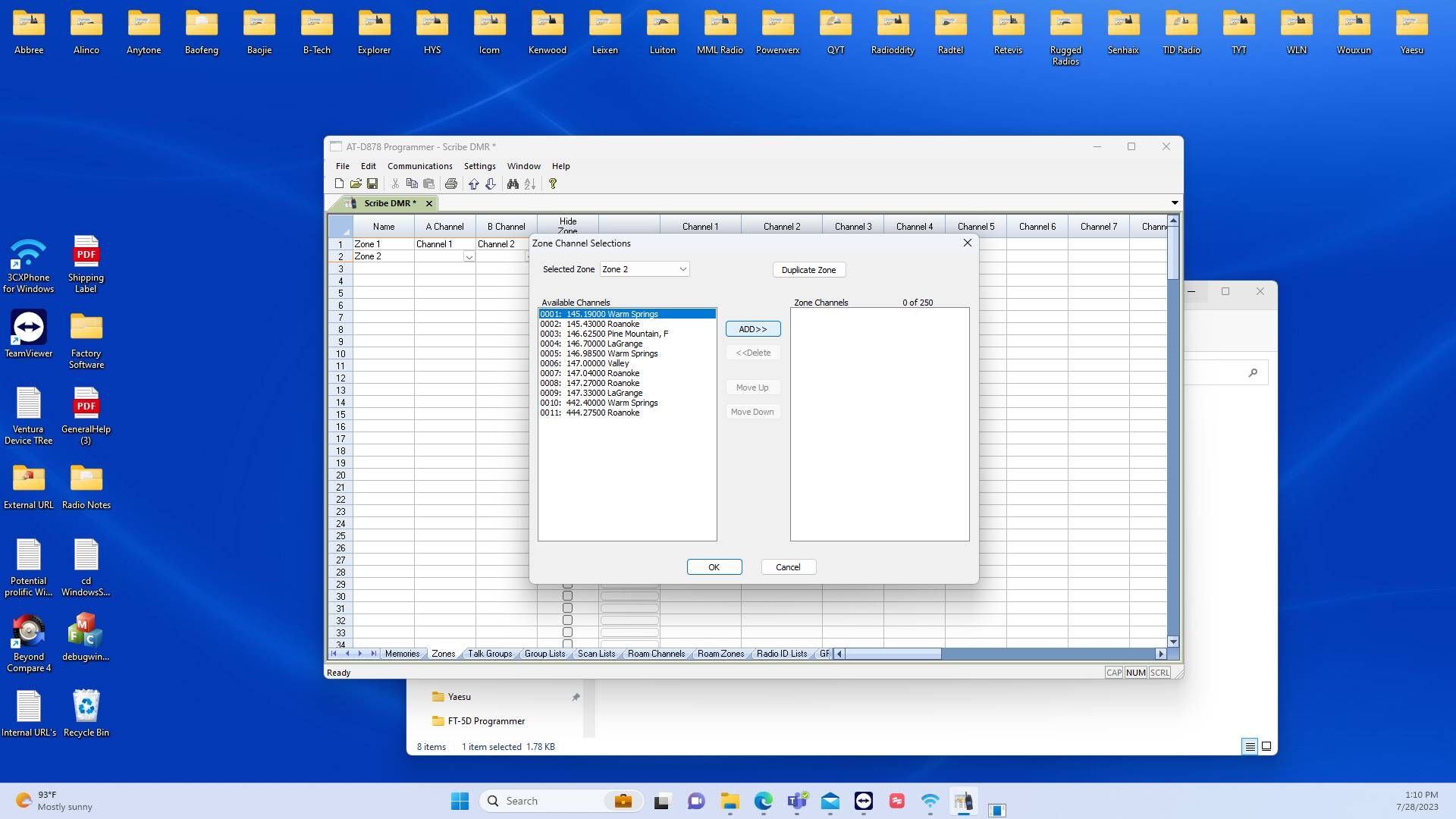Viewport: 1456px width, 819px height.
Task: Open Microsoft Edge from the taskbar
Action: click(764, 801)
